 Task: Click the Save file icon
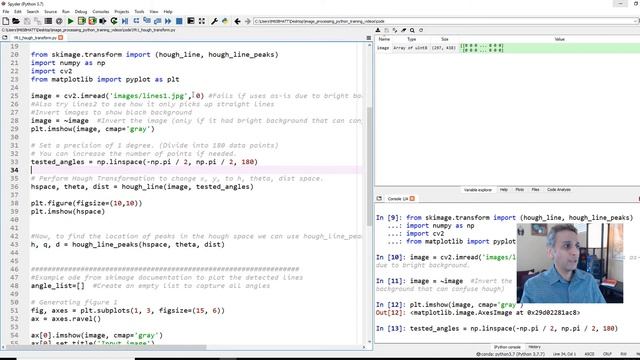[27, 21]
